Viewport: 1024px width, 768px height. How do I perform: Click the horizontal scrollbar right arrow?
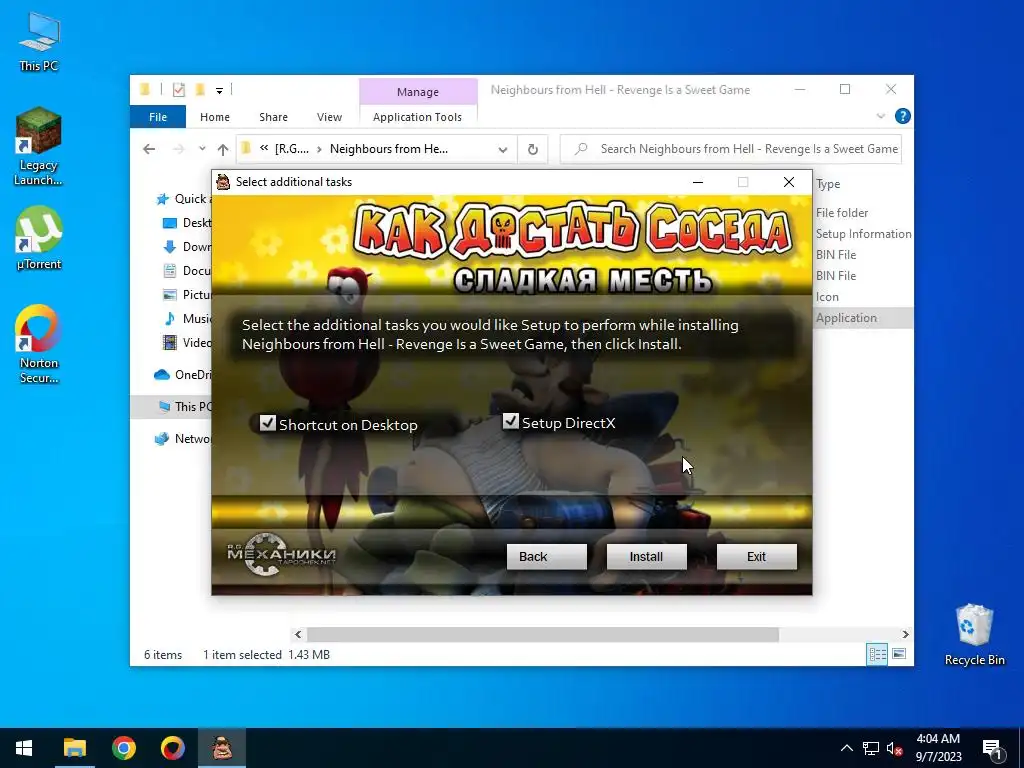coord(905,634)
